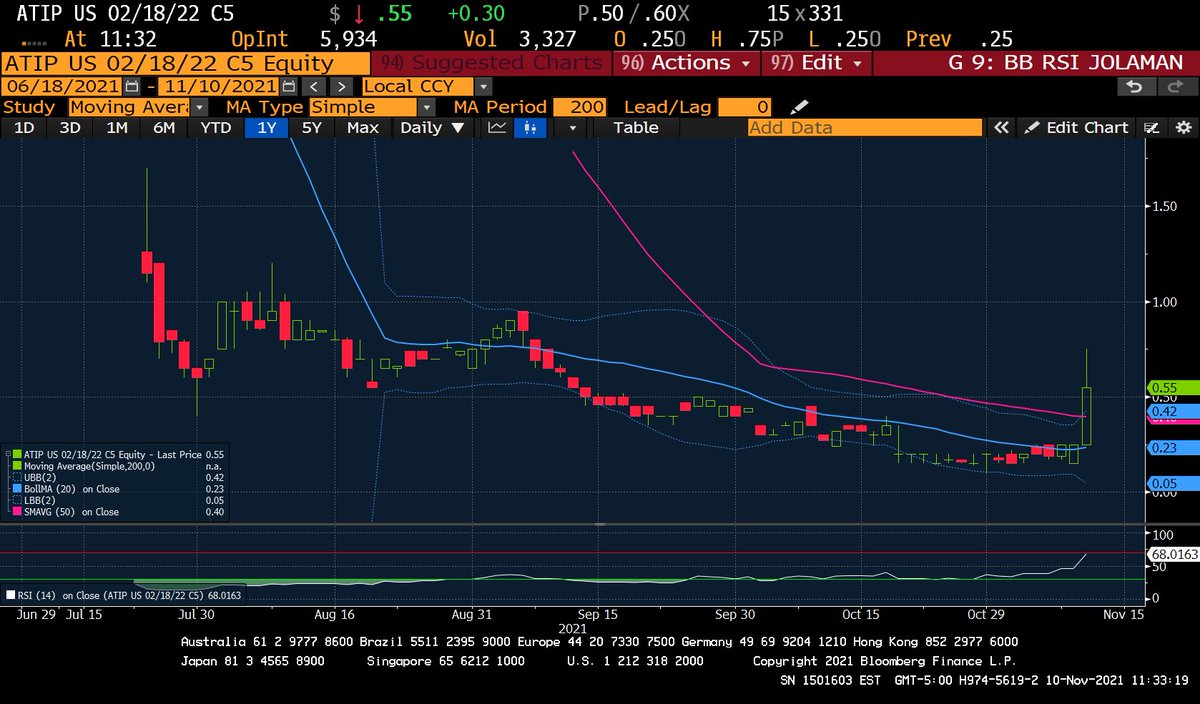
Task: Click the Add Data input field
Action: click(x=865, y=127)
